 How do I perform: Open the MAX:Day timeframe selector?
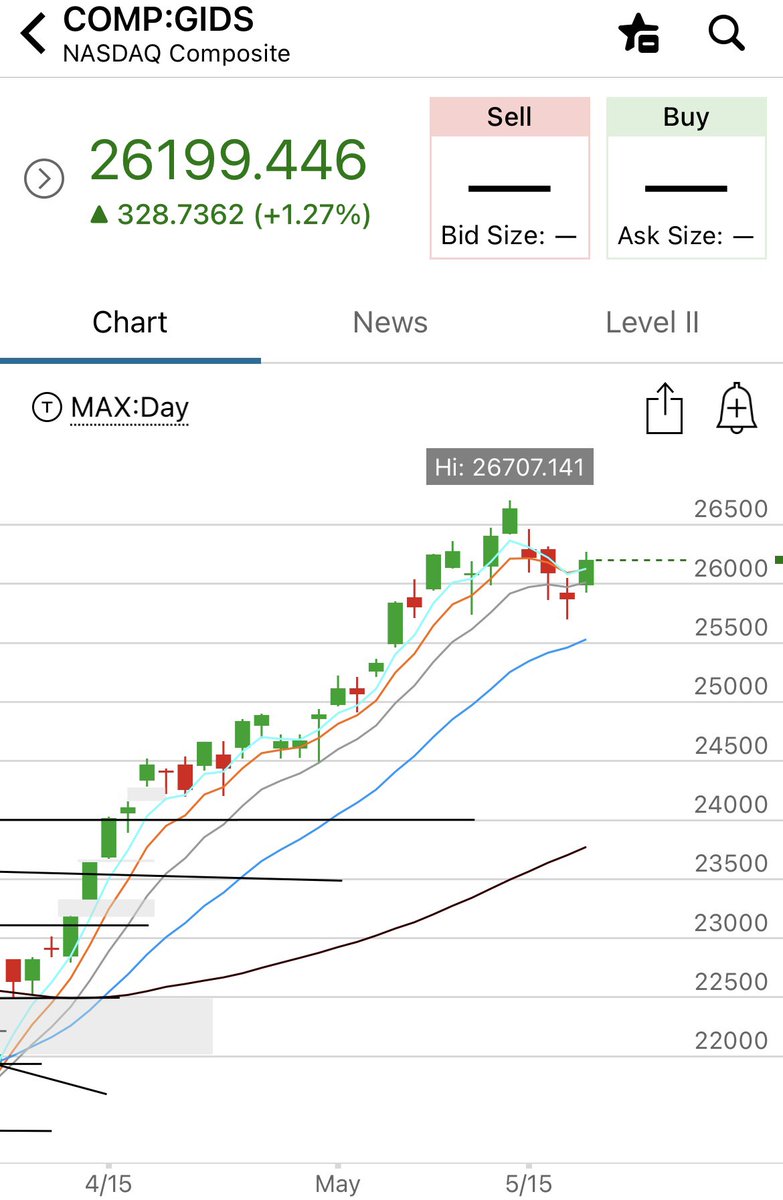(x=129, y=408)
